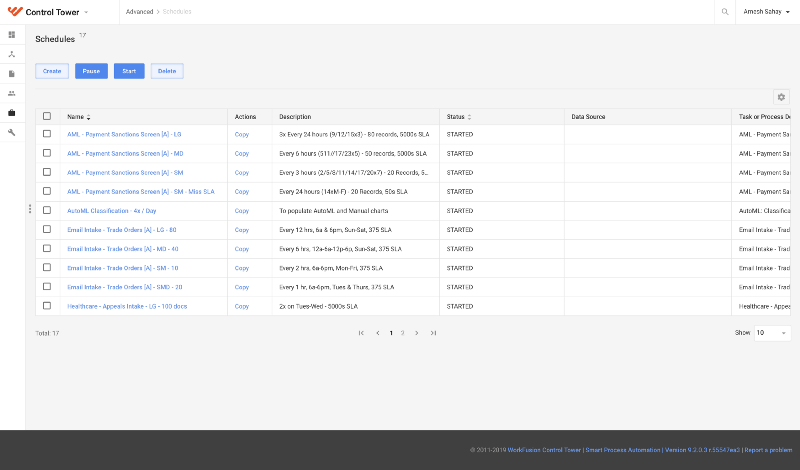Image resolution: width=800 pixels, height=470 pixels.
Task: Open Email Intake Trade Orders [A] - MD - 40
Action: click(x=122, y=249)
